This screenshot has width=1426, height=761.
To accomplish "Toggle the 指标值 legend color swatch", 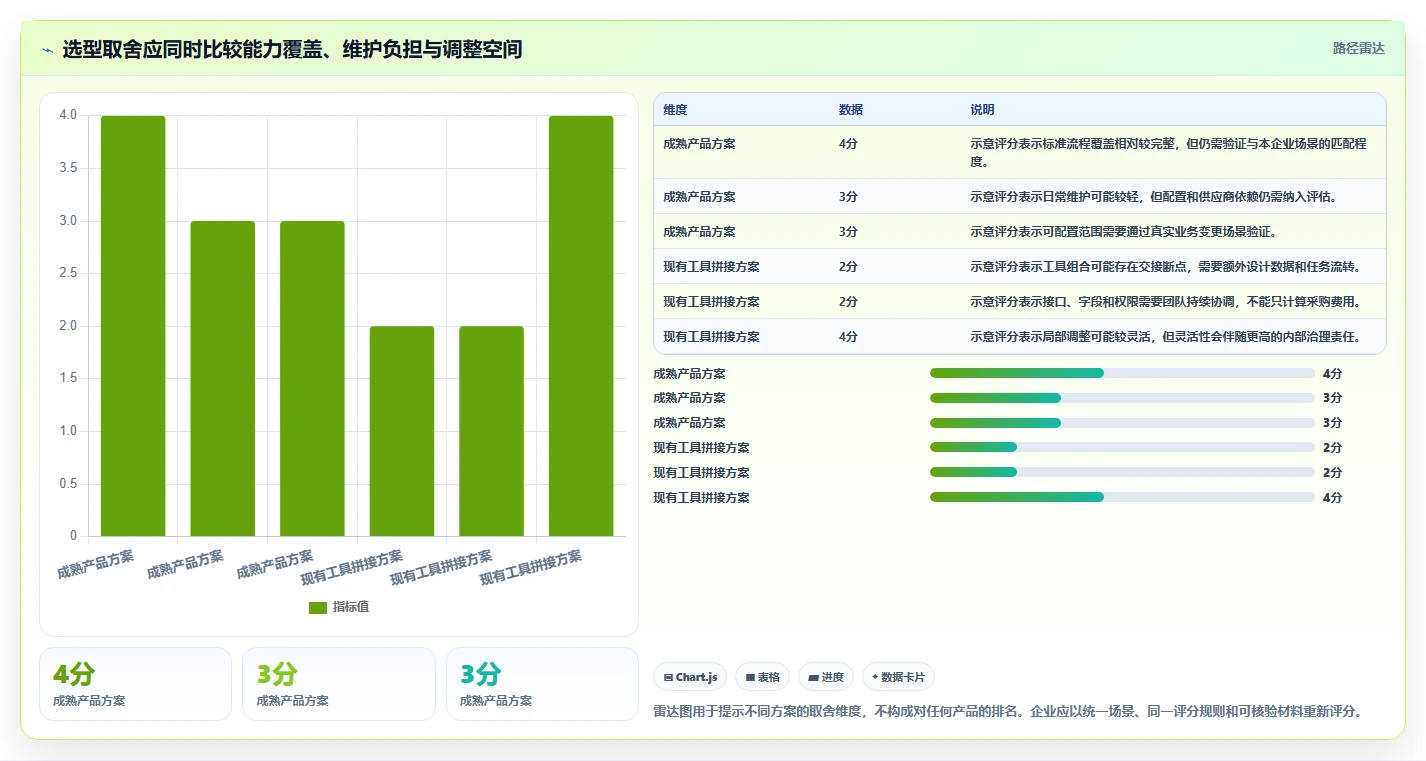I will 318,608.
